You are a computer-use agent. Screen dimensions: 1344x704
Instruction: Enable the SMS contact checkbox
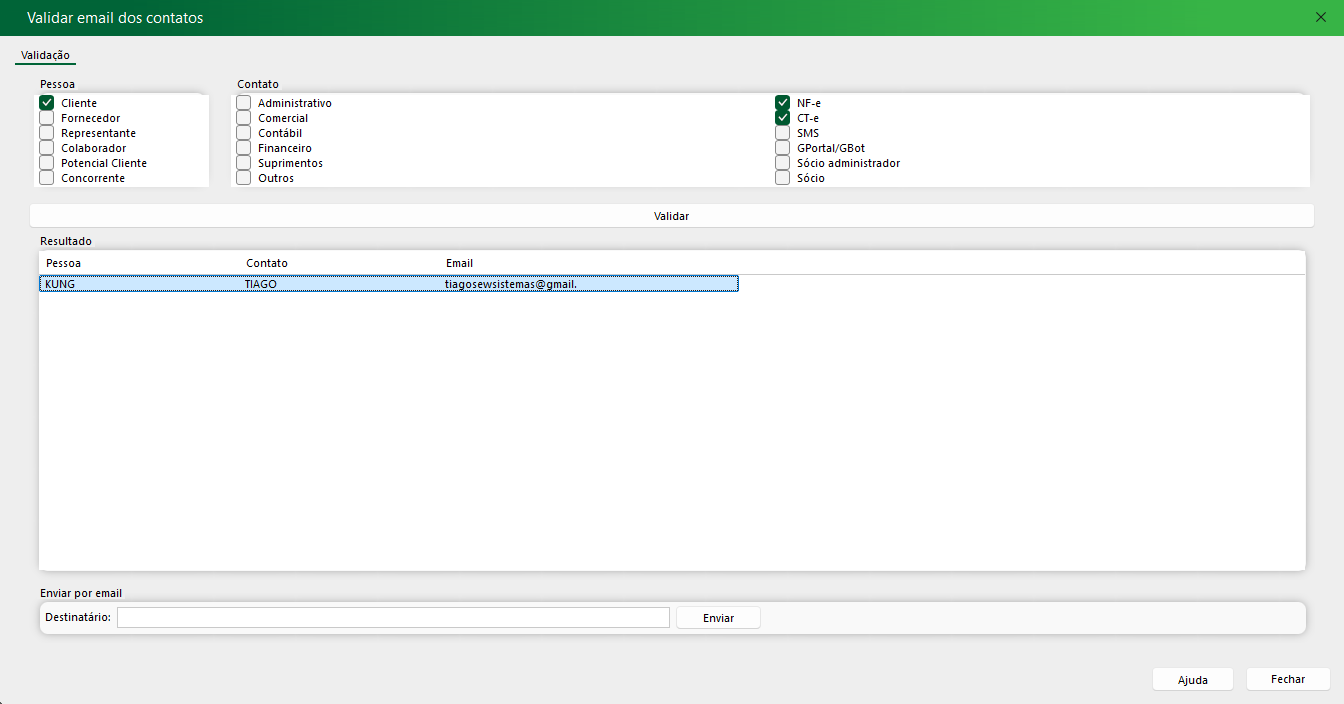(x=783, y=133)
